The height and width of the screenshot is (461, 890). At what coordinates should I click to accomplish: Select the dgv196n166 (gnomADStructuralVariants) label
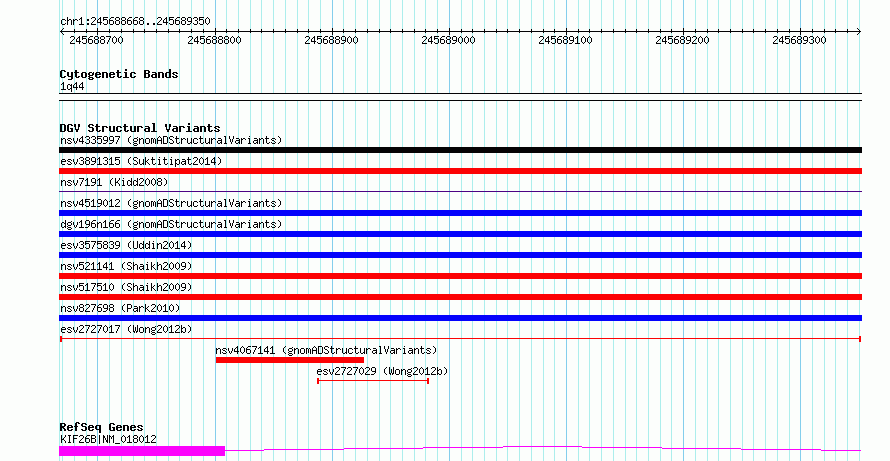click(x=171, y=224)
